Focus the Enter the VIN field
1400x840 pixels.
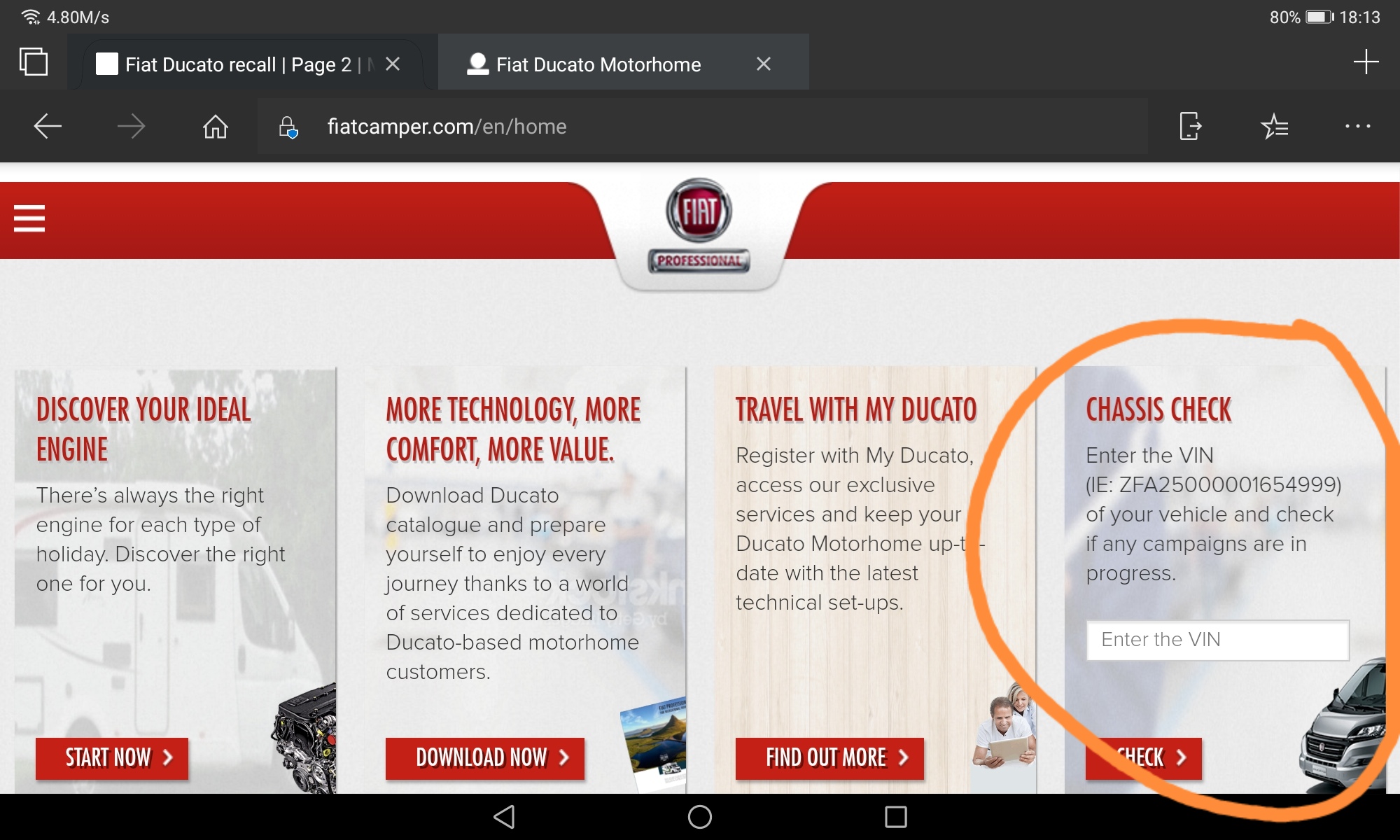[1218, 640]
